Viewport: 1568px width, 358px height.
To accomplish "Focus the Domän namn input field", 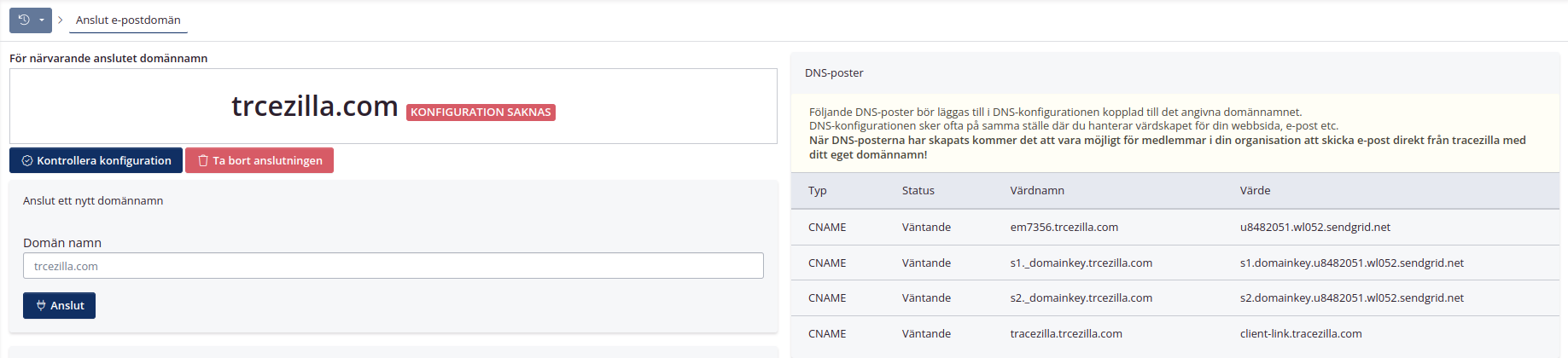I will [x=393, y=266].
